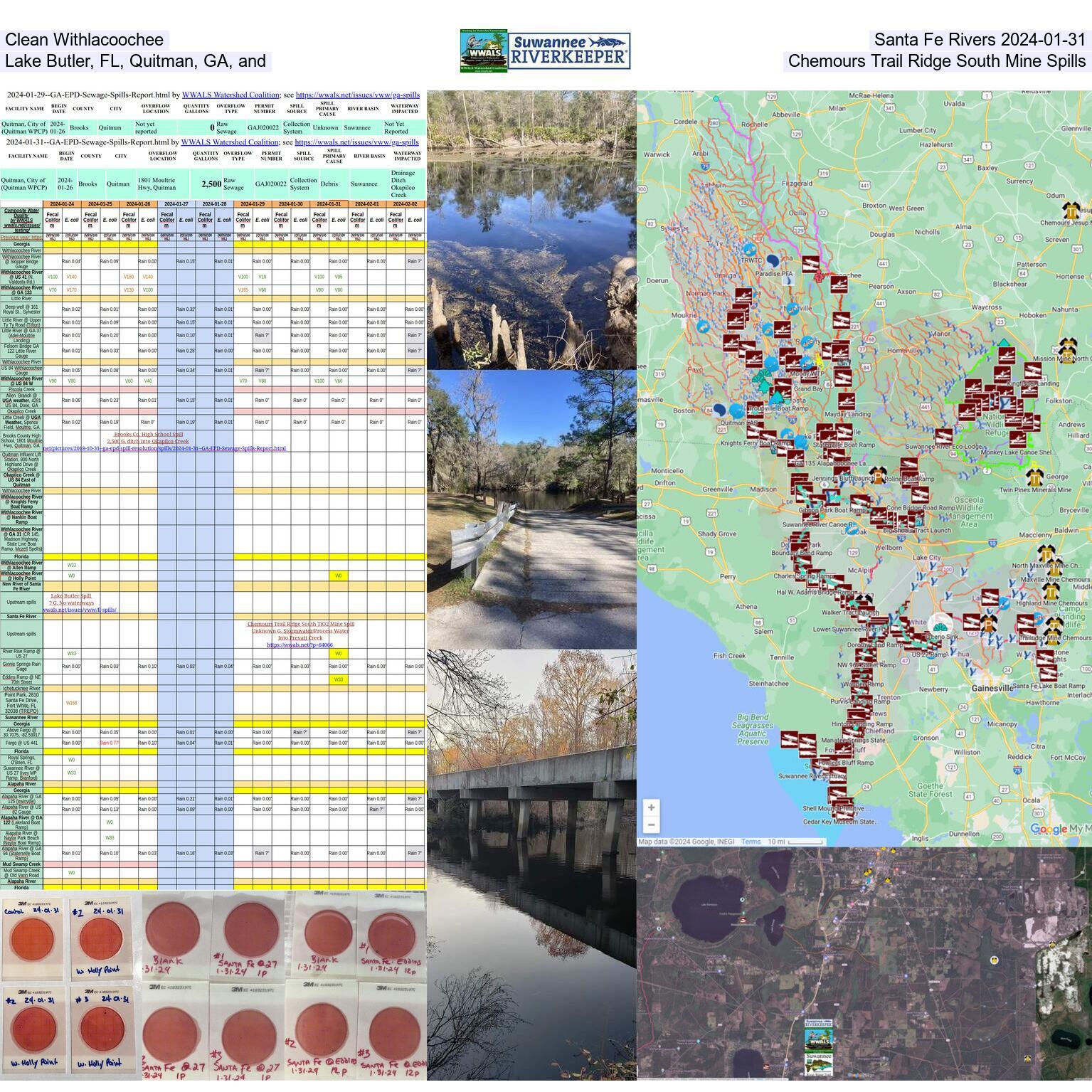Viewport: 1092px width, 1092px height.
Task: Select the 2024-01-24 date column header
Action: [62, 204]
